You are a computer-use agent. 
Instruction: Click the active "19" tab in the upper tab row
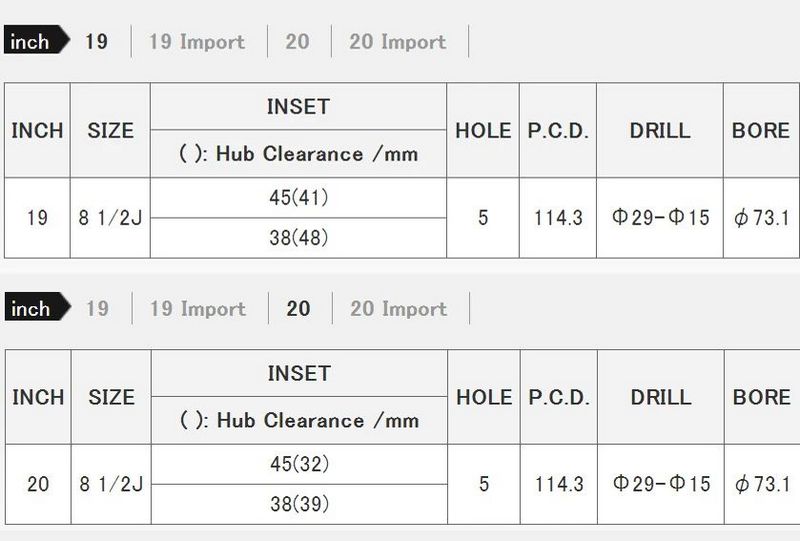[96, 42]
